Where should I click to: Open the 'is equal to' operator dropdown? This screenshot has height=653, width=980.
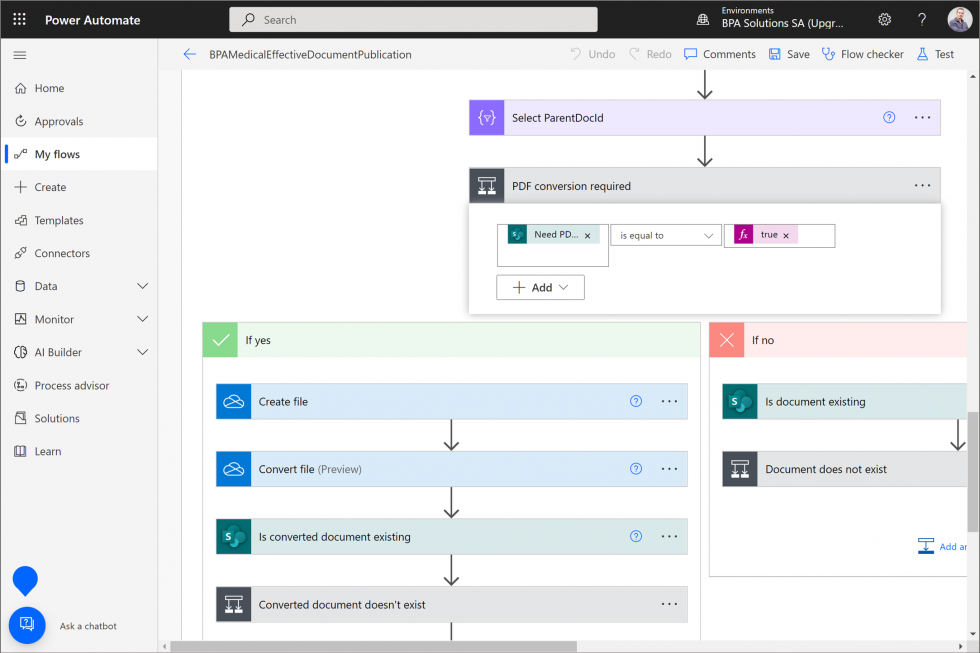[x=665, y=234]
